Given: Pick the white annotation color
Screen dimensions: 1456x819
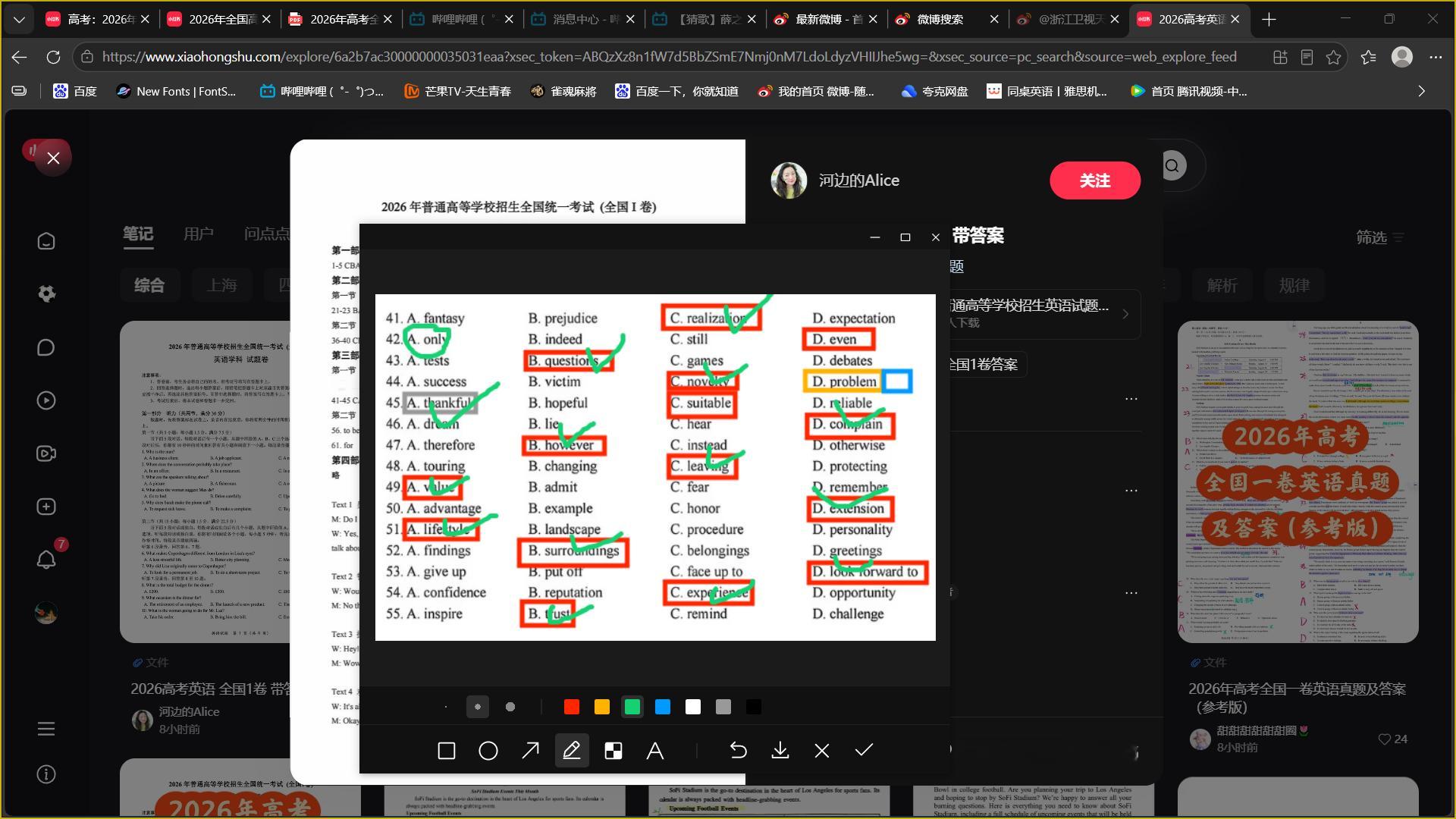Looking at the screenshot, I should (x=693, y=707).
